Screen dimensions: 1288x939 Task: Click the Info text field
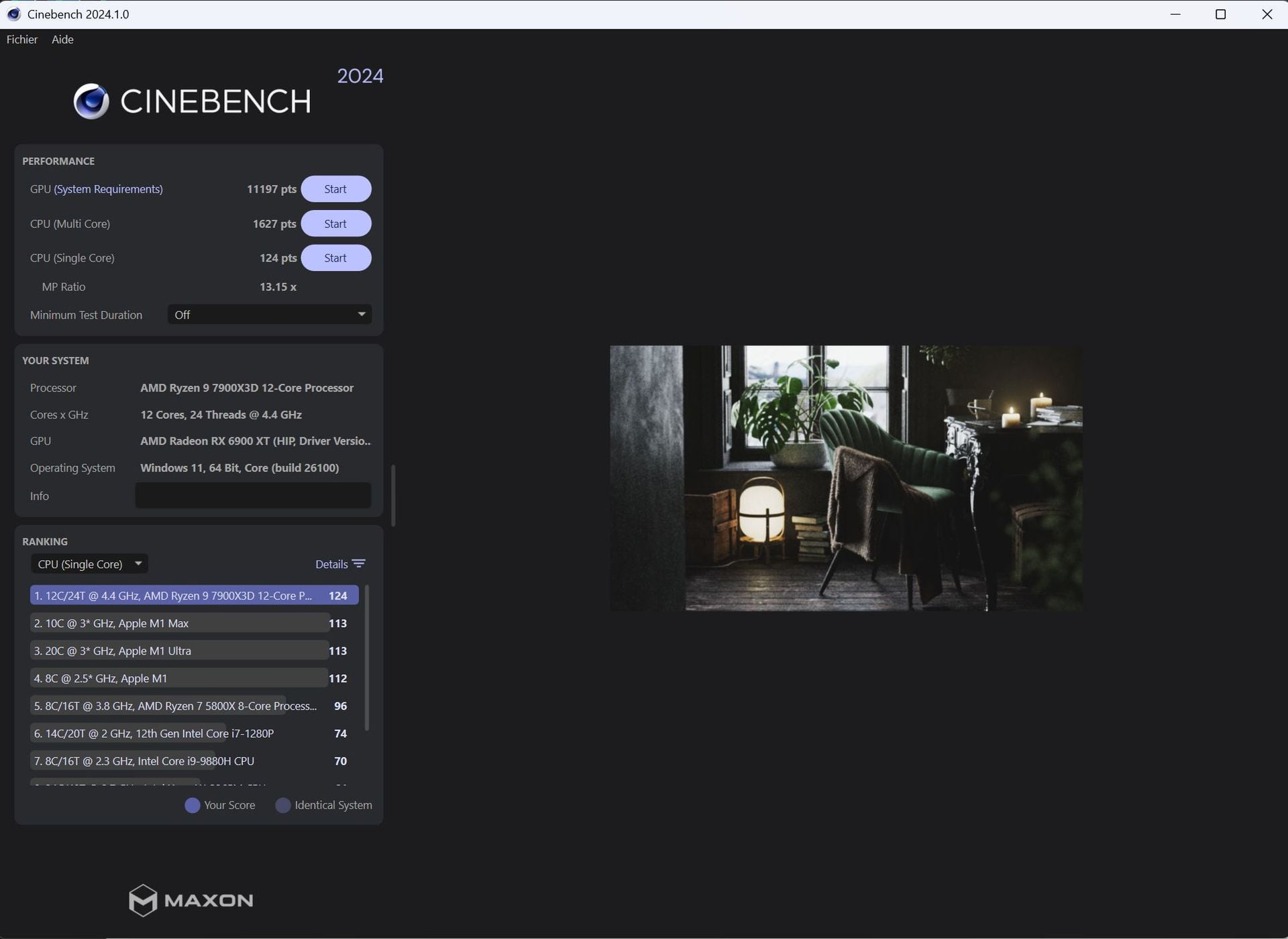[x=253, y=496]
